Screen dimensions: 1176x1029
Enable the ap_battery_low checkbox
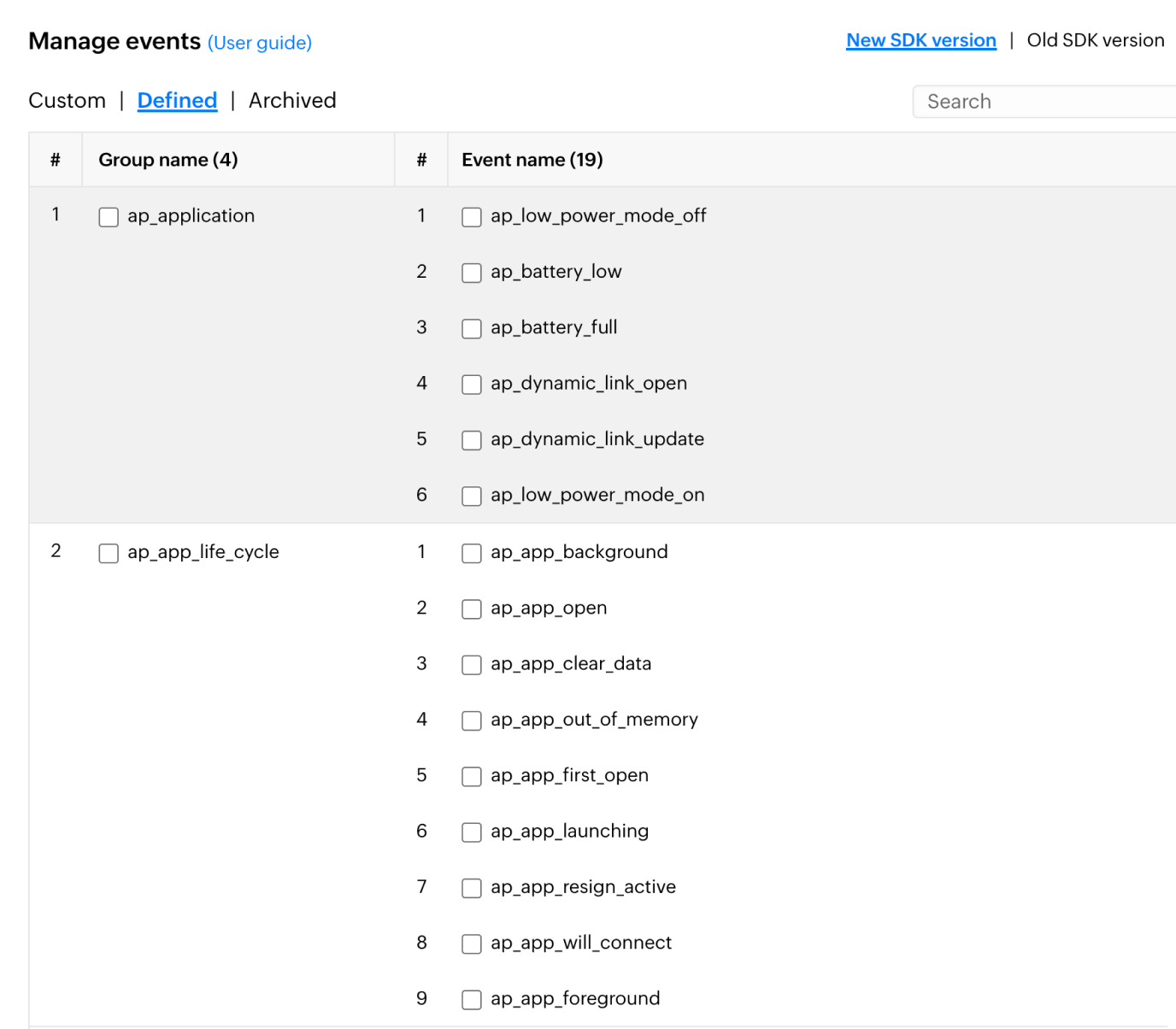click(472, 273)
